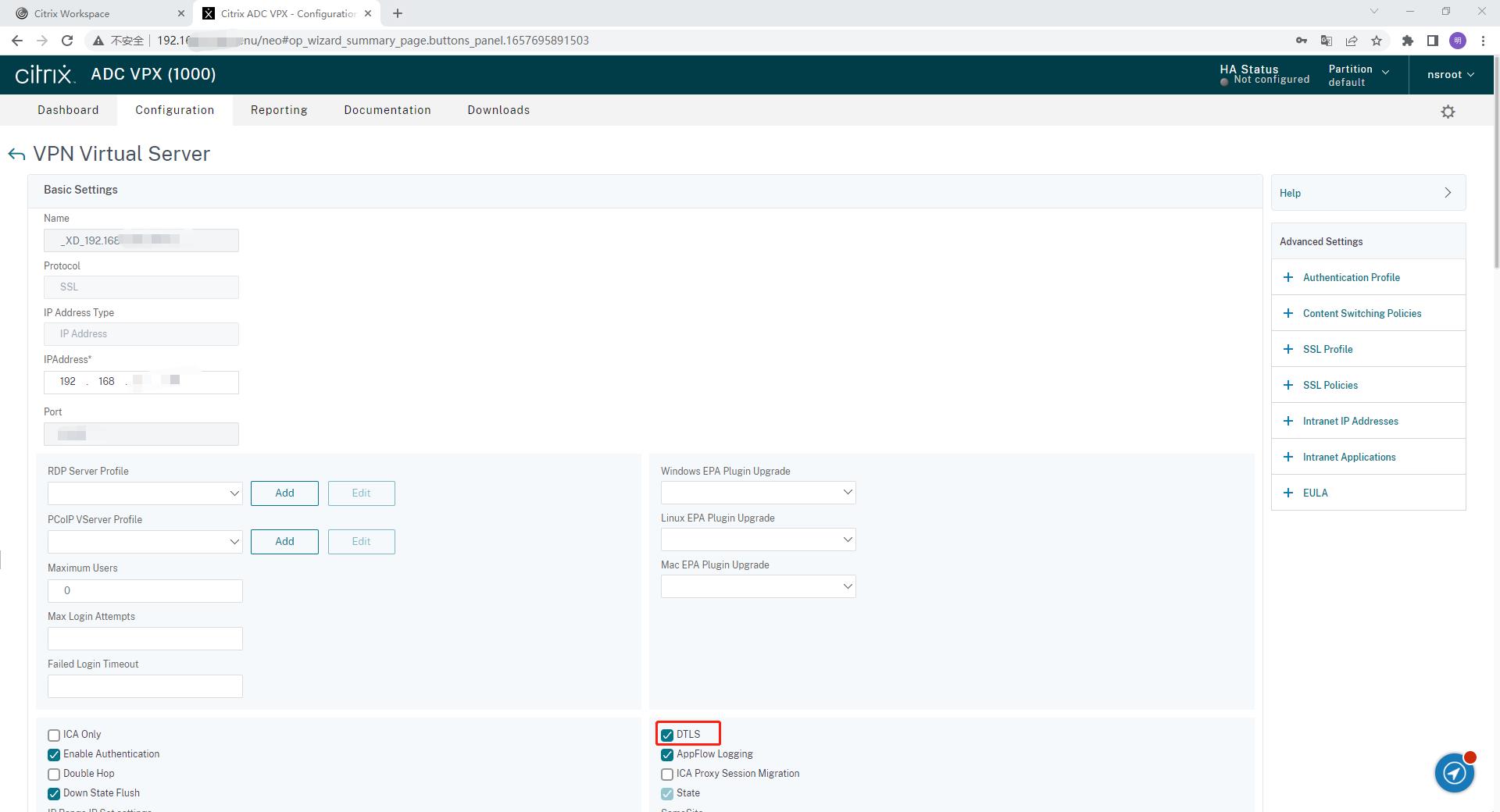The height and width of the screenshot is (812, 1500).
Task: Open the nsroot user menu
Action: click(x=1451, y=75)
